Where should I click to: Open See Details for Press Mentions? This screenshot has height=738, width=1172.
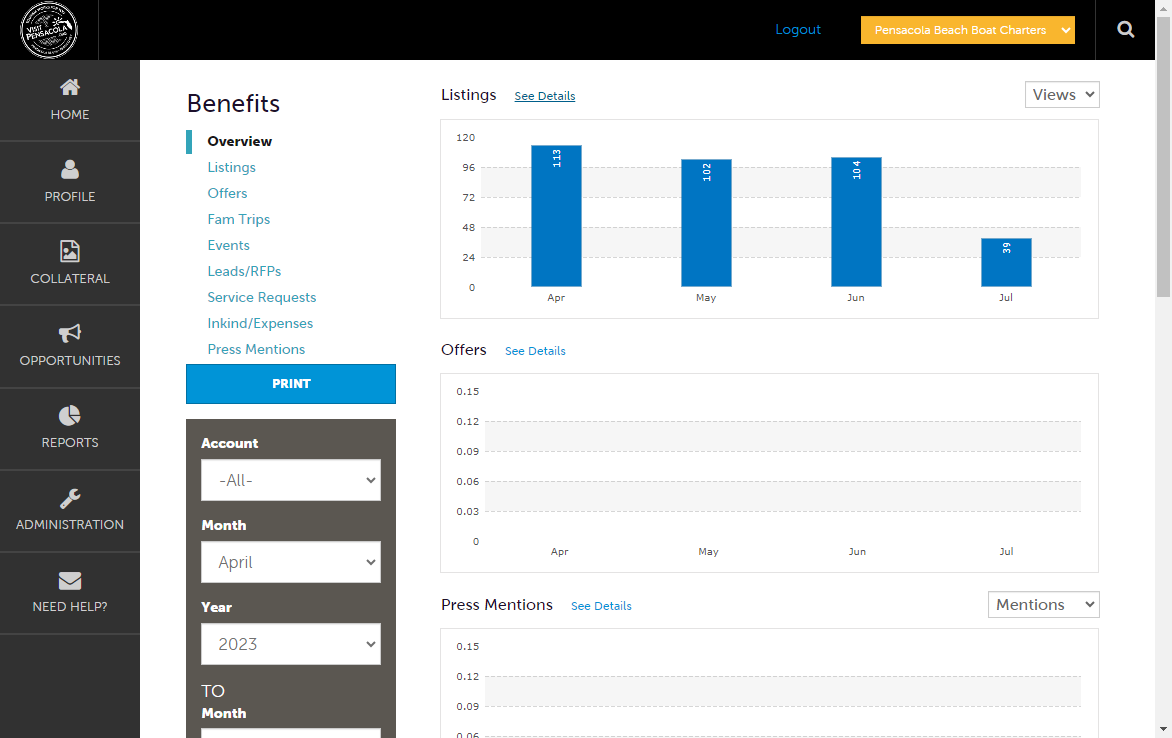601,606
